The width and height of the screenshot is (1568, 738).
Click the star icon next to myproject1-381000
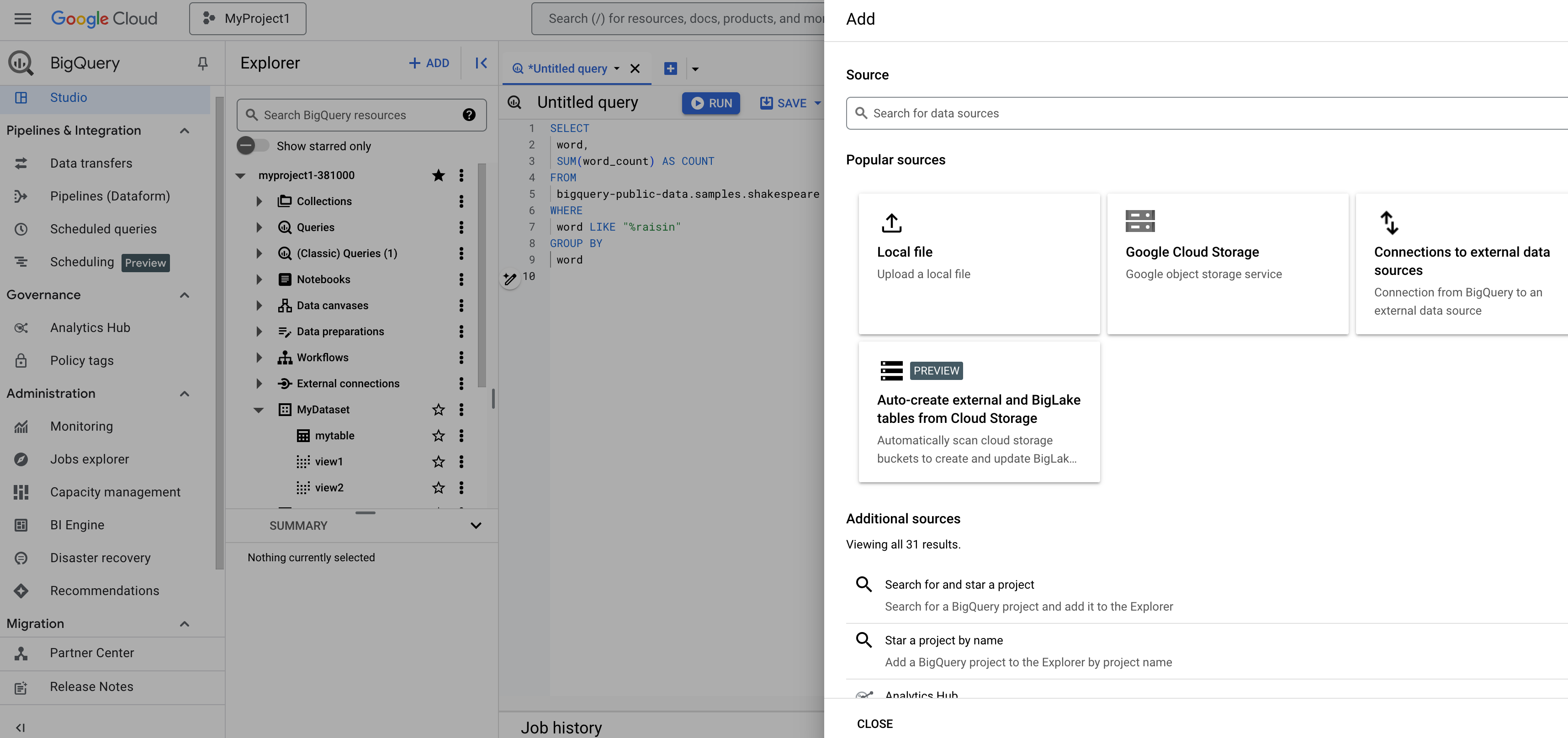(x=438, y=175)
